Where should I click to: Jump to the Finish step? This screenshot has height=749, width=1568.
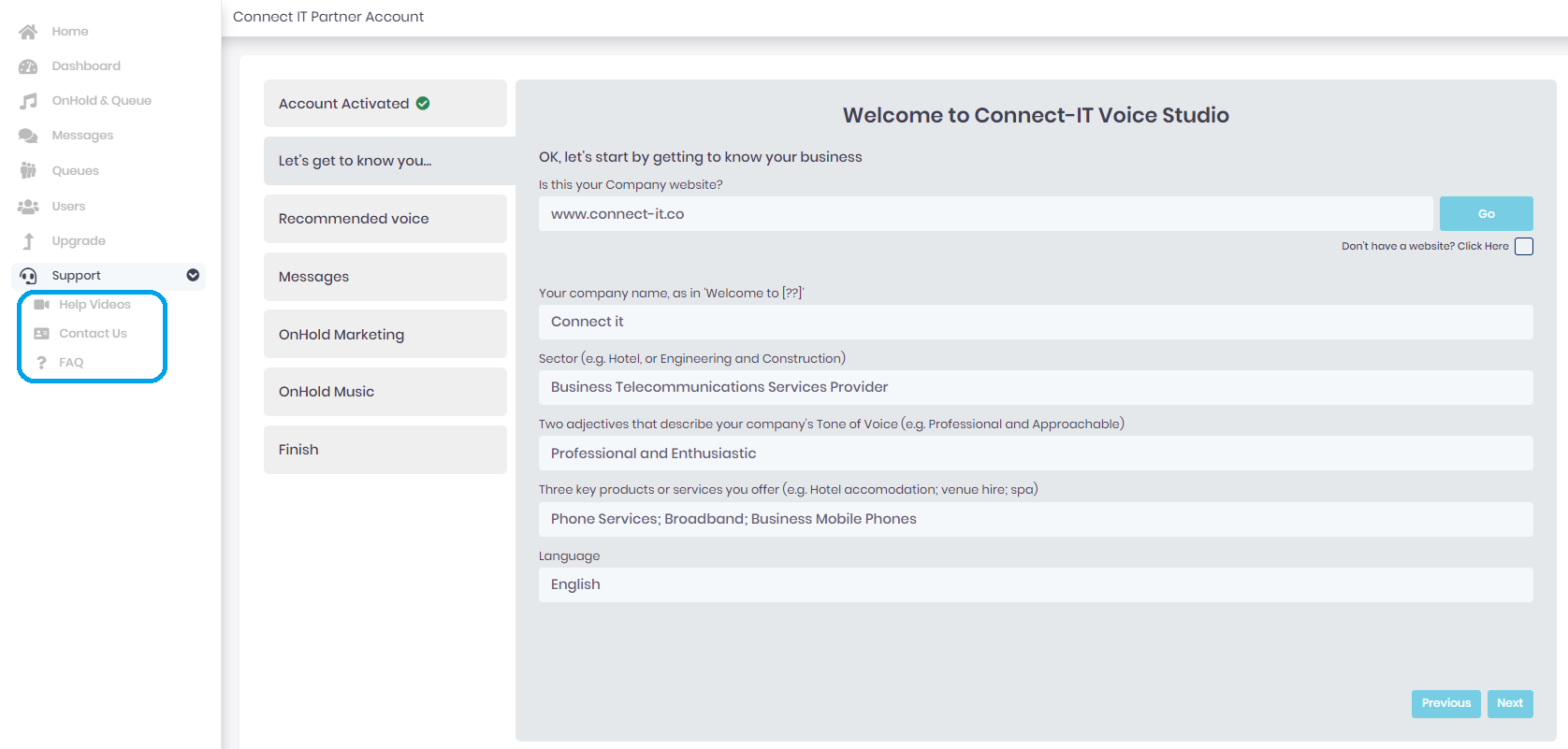tap(385, 450)
